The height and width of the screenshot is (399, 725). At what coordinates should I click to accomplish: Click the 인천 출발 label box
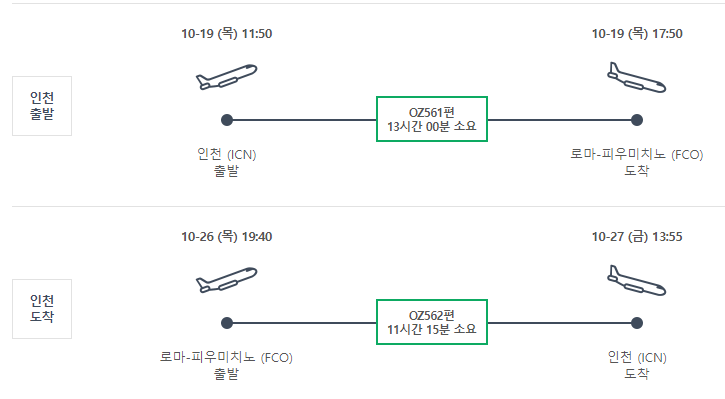(42, 106)
